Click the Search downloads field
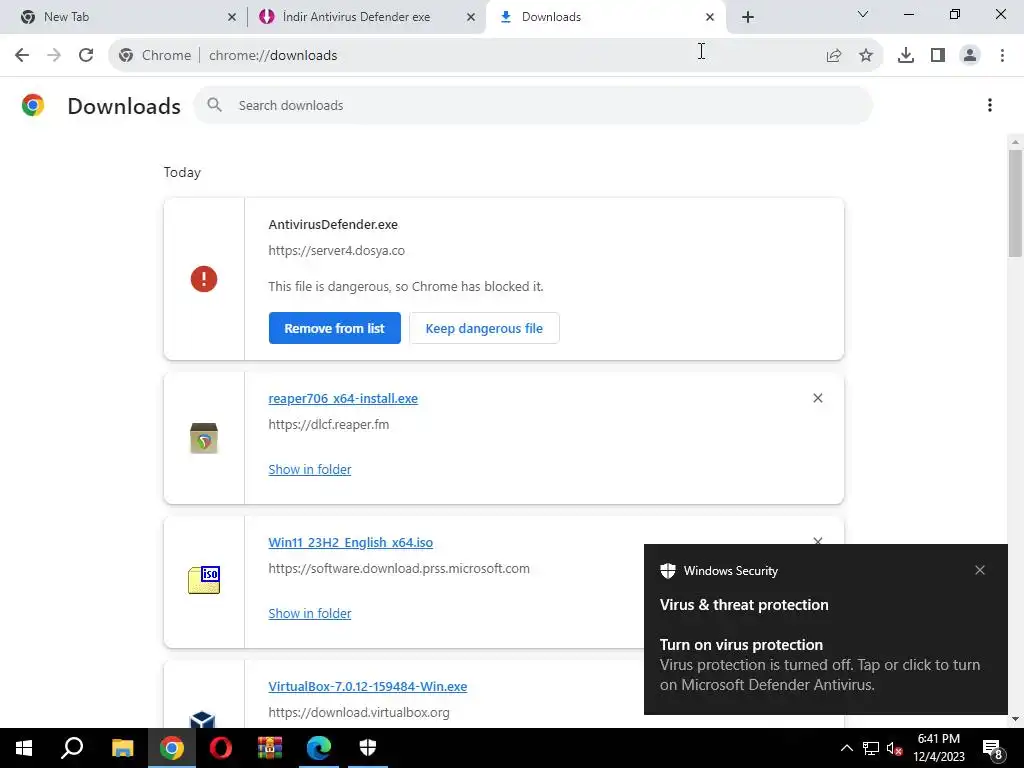Viewport: 1024px width, 768px height. [x=533, y=105]
